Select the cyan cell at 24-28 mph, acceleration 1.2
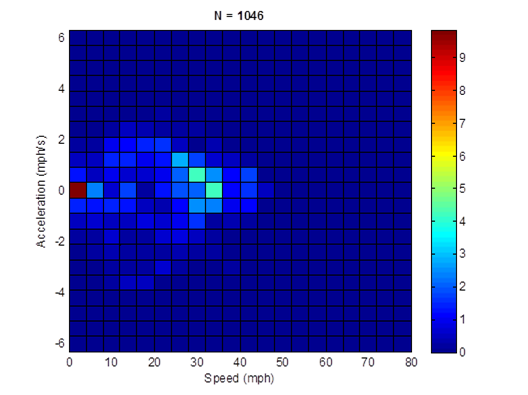Viewport: 528px width, 395px height. pos(180,160)
